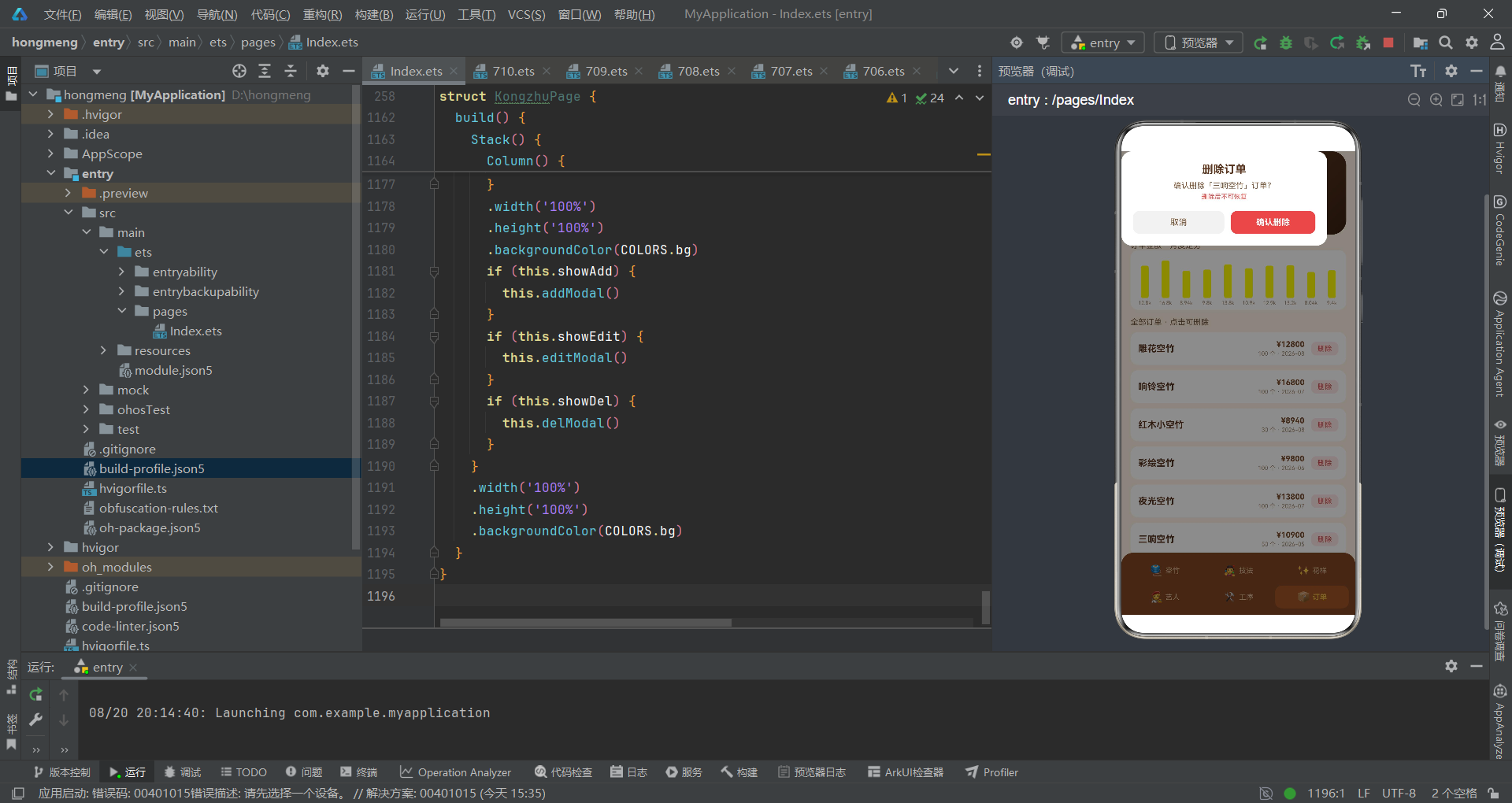1512x803 pixels.
Task: Open the project structure folder icon
Action: (1421, 43)
